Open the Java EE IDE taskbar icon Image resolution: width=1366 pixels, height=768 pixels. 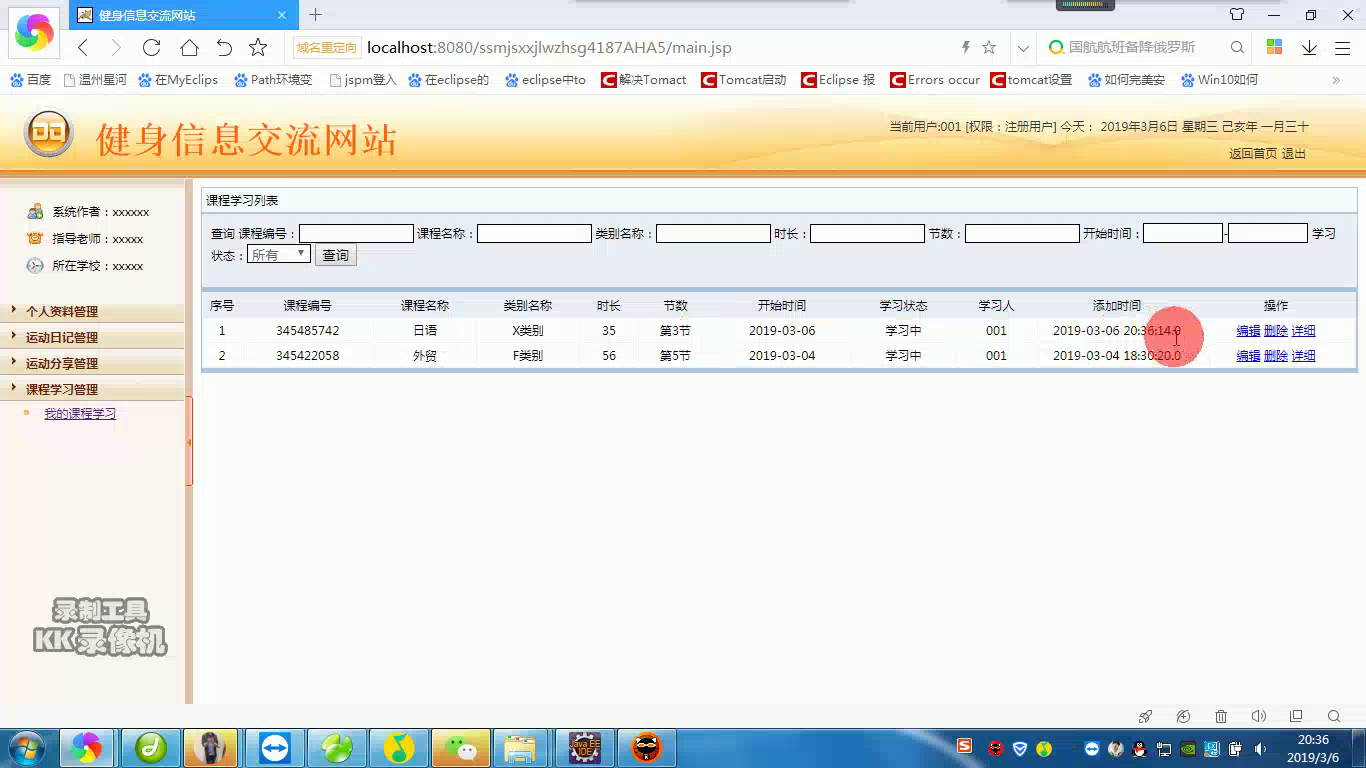pos(584,748)
